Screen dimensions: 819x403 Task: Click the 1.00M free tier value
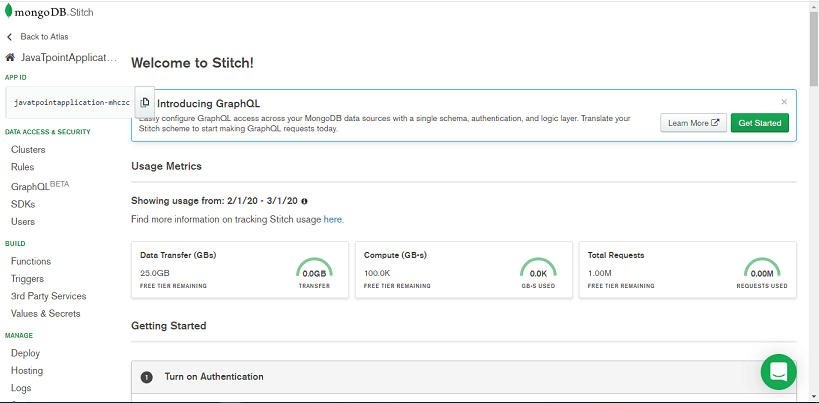600,273
